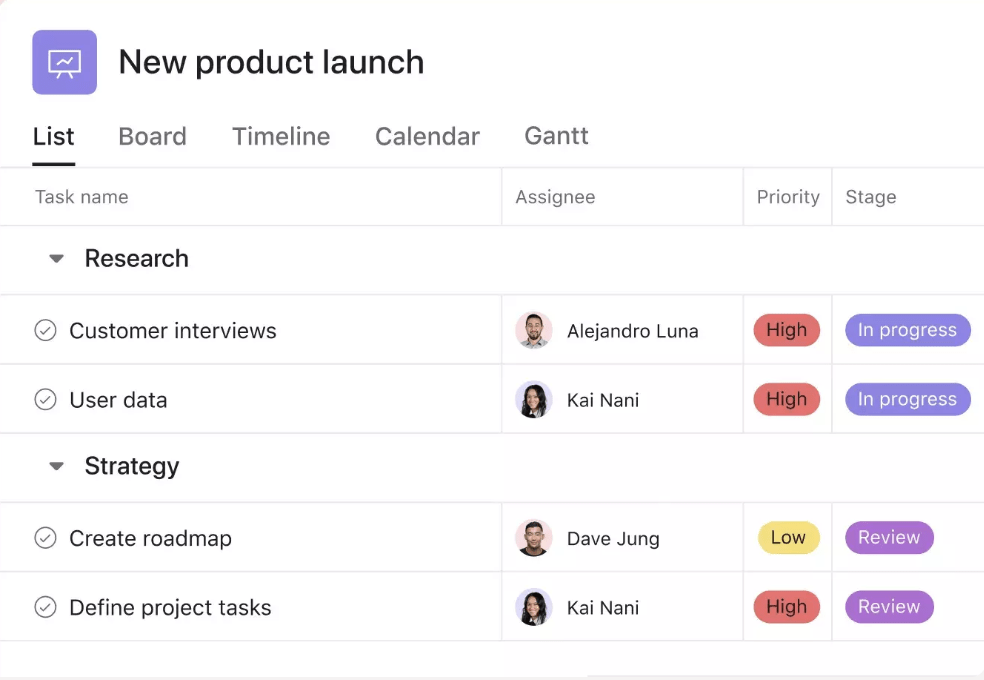
Task: Complete the Define project tasks item
Action: (x=45, y=607)
